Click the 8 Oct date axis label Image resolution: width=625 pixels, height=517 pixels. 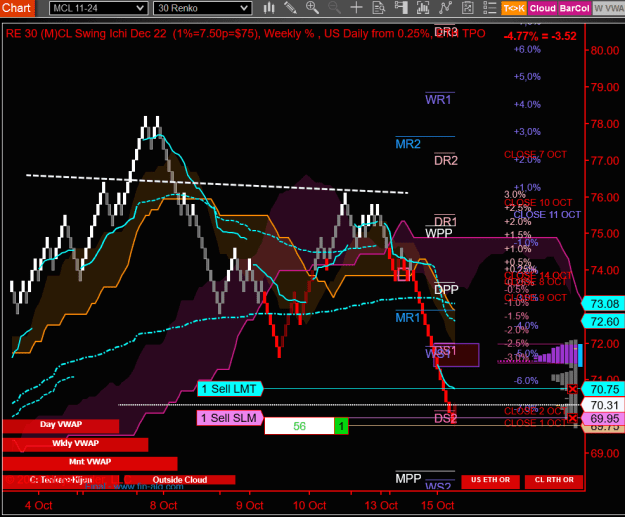point(163,505)
